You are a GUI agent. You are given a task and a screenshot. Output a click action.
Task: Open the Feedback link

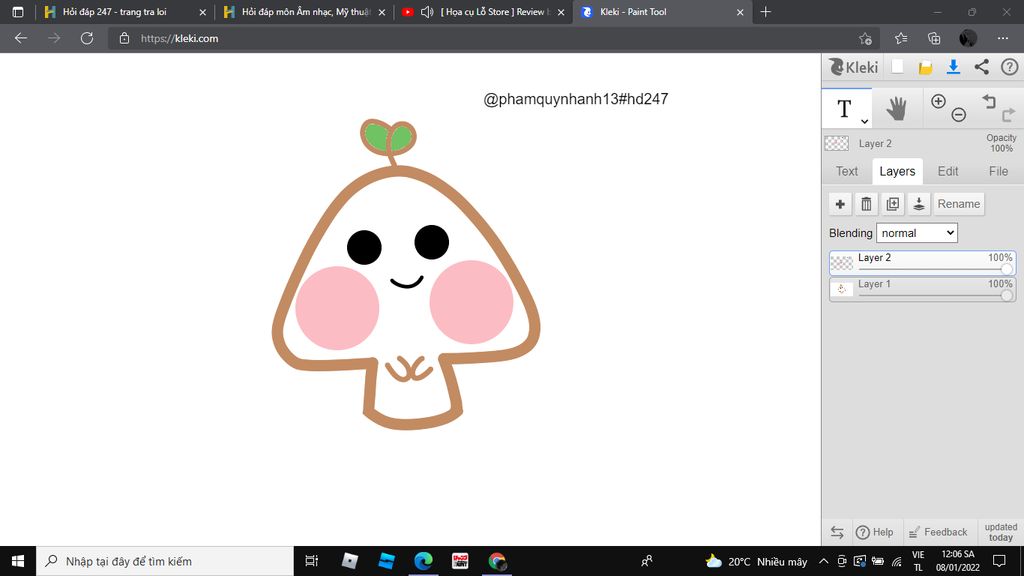click(x=938, y=532)
